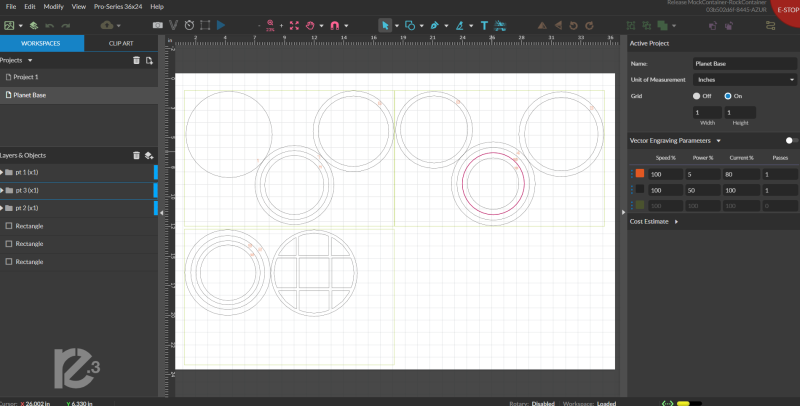
Task: Delete project using Projects trash icon
Action: coord(136,61)
